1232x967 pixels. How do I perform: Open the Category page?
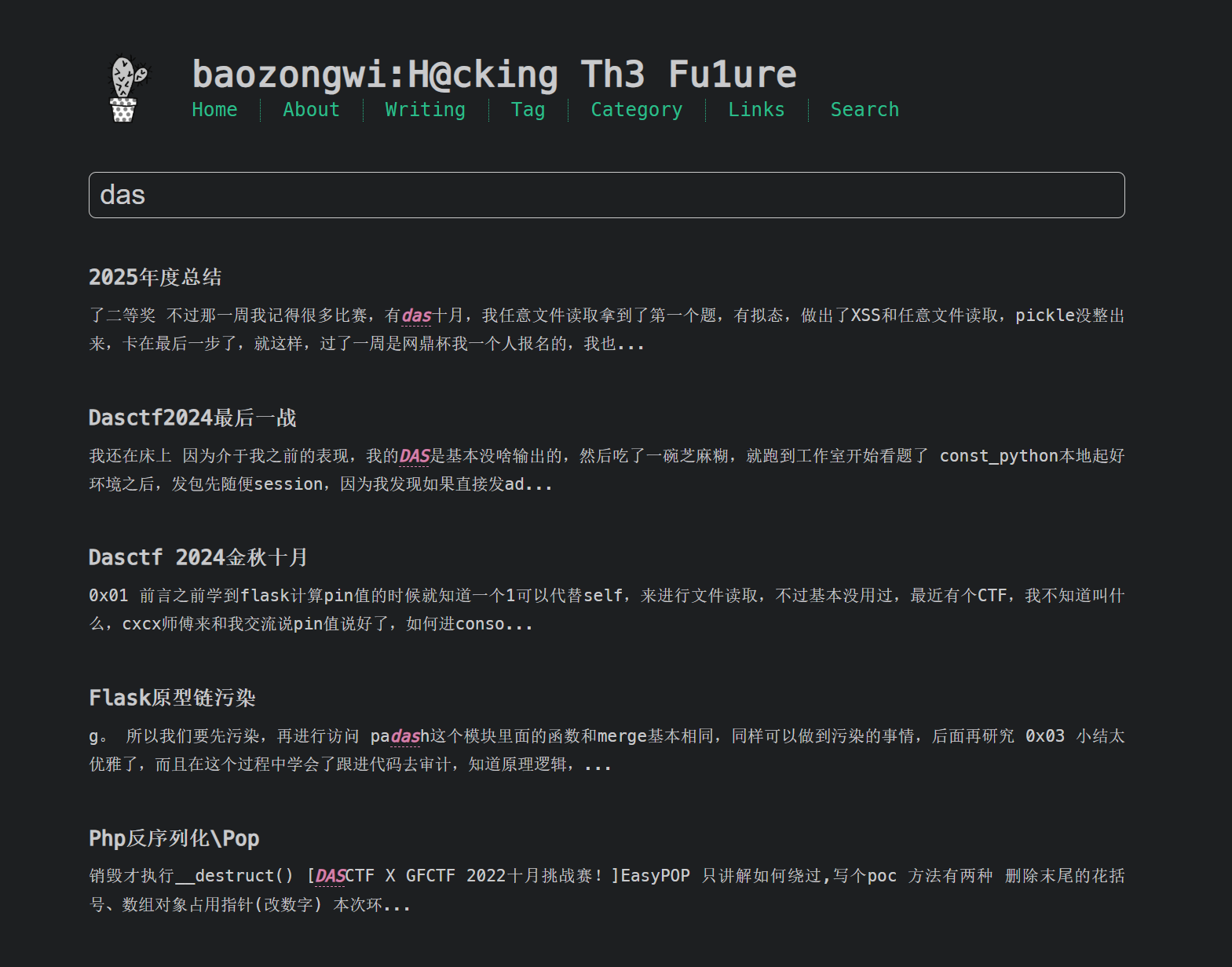click(x=636, y=110)
